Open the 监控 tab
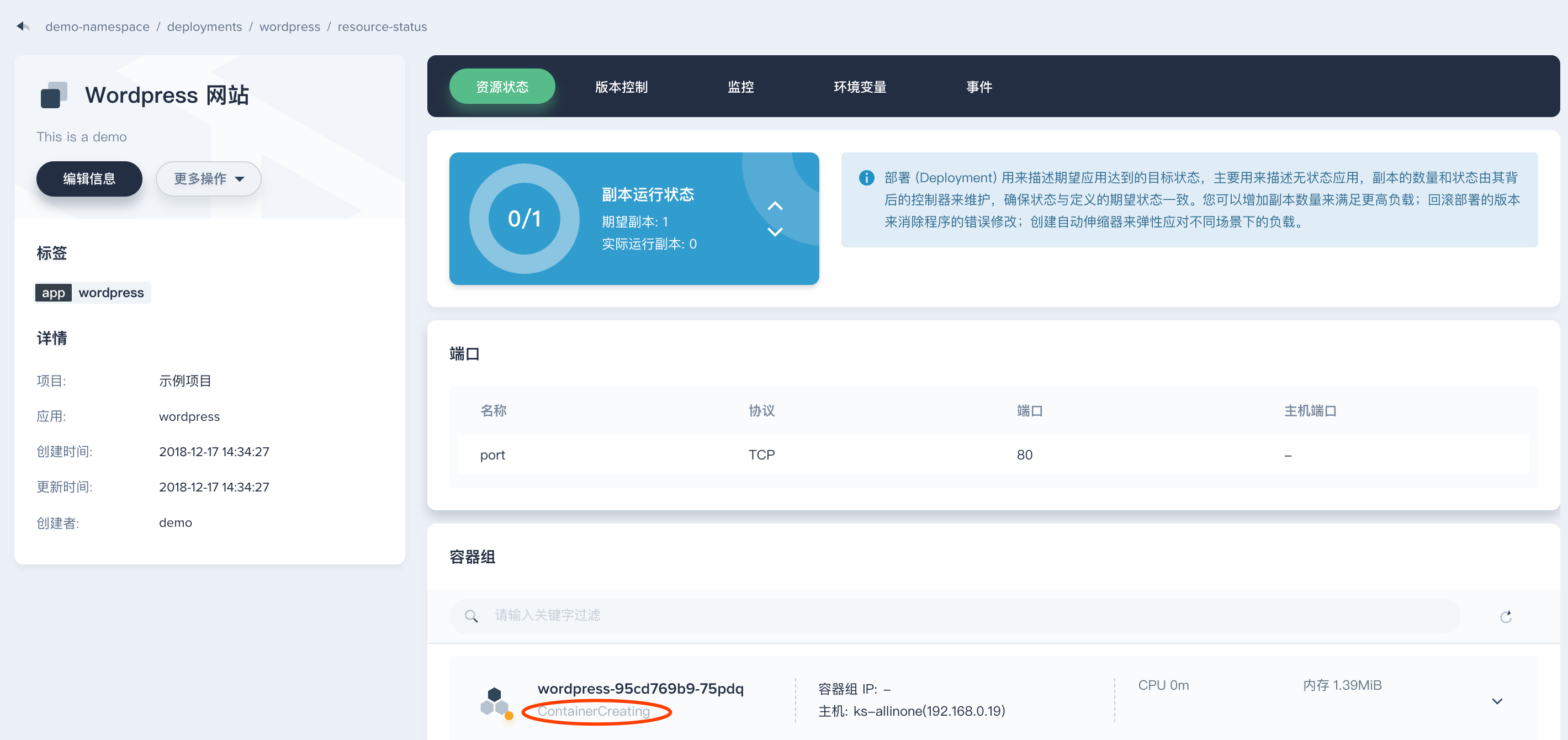 740,87
